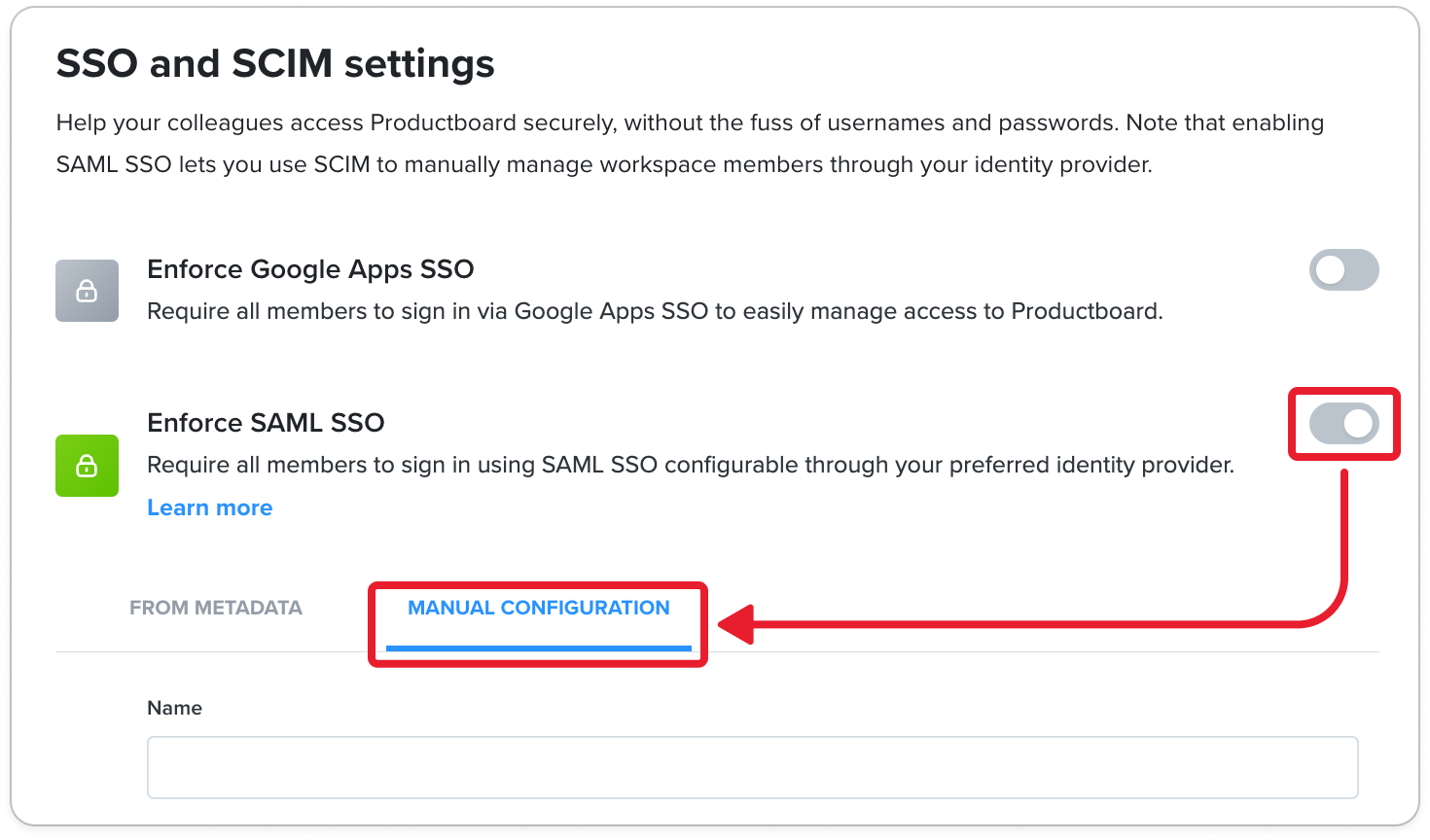The image size is (1430, 840).
Task: Switch to the From Metadata tab
Action: 216,608
